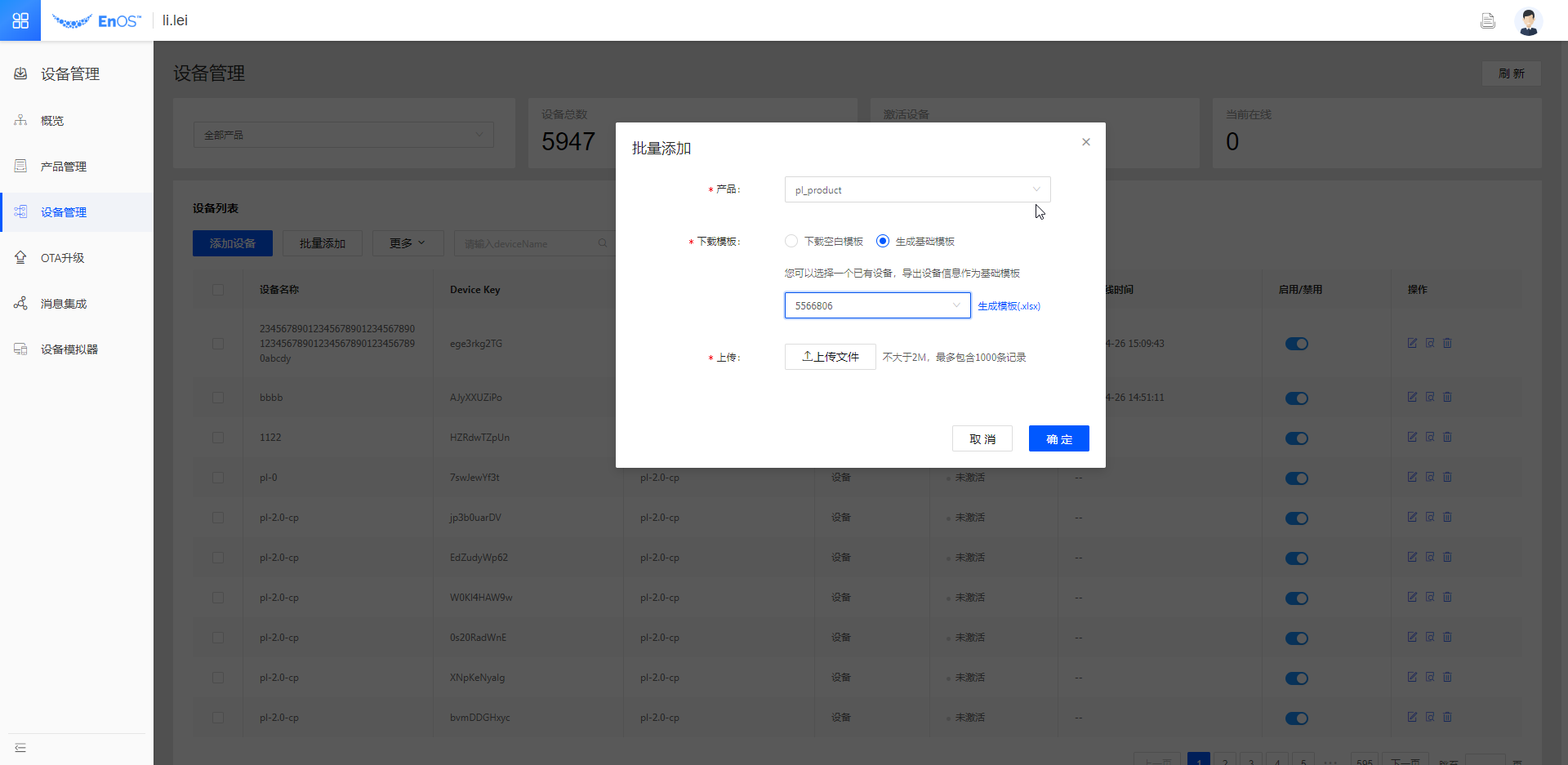Screen dimensions: 1568x765
Task: Toggle enable switch for device ege3rkg2TG
Action: 1297,344
